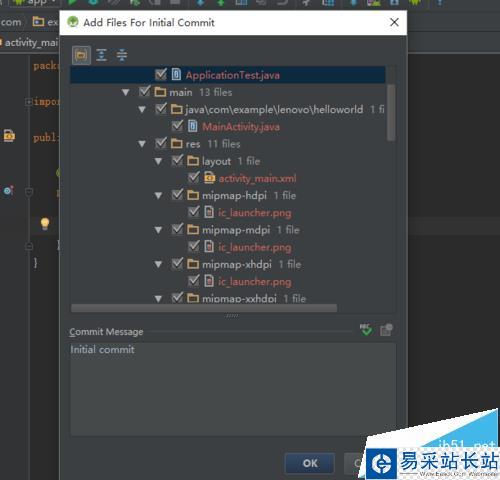The height and width of the screenshot is (480, 500).
Task: Collapse the mipmap-hdpi node
Action: coord(158,196)
